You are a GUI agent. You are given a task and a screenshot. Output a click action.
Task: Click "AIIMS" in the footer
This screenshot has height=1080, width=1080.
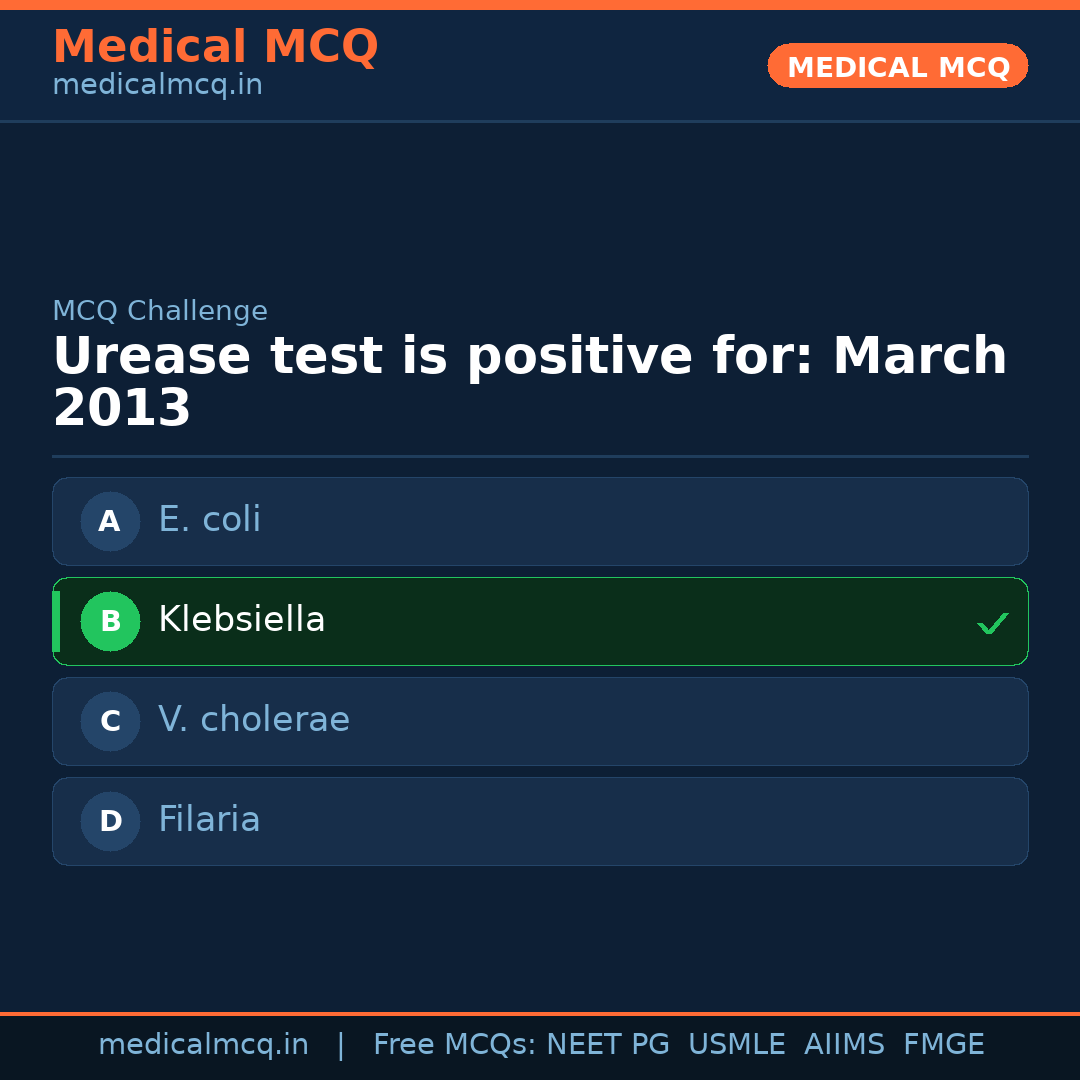click(844, 1045)
